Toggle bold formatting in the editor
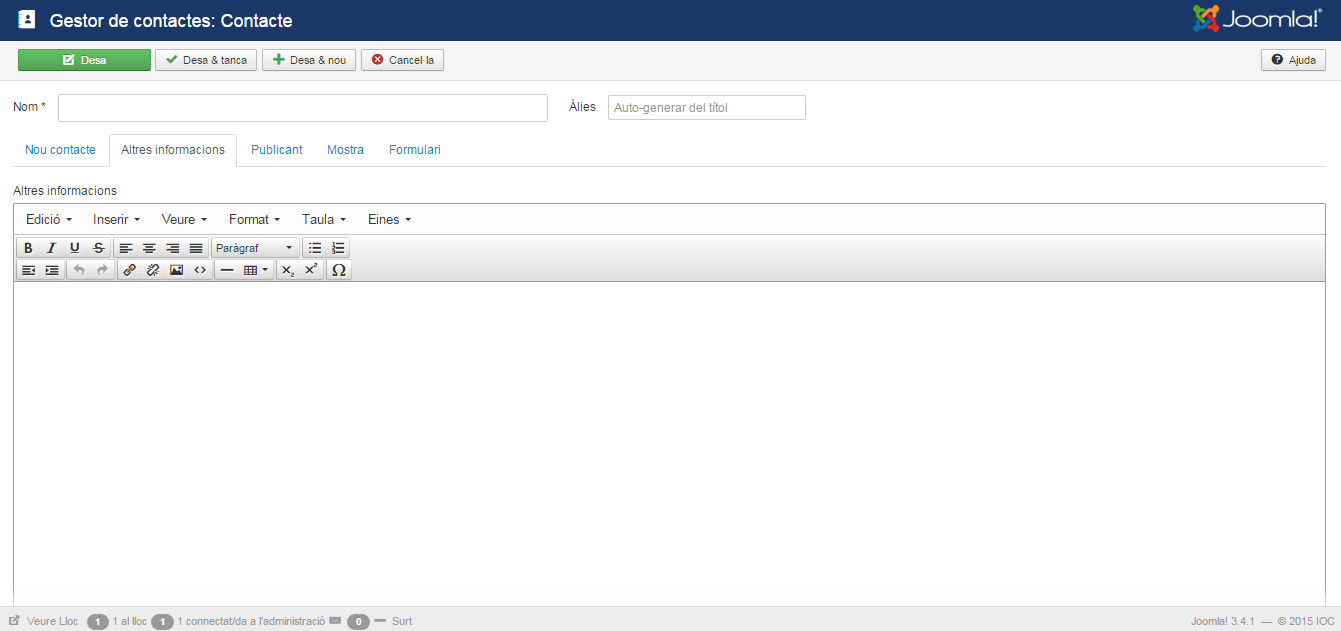 (x=28, y=248)
